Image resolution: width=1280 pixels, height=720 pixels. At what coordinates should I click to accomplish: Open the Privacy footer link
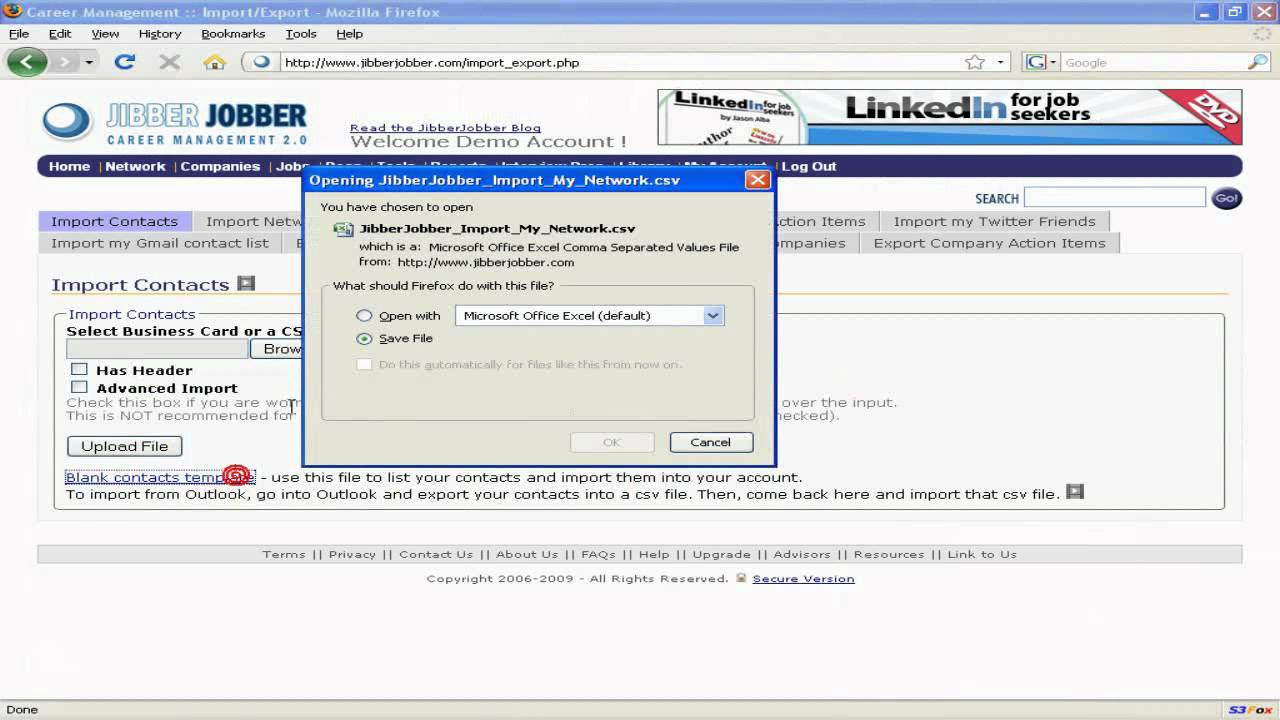pyautogui.click(x=352, y=554)
